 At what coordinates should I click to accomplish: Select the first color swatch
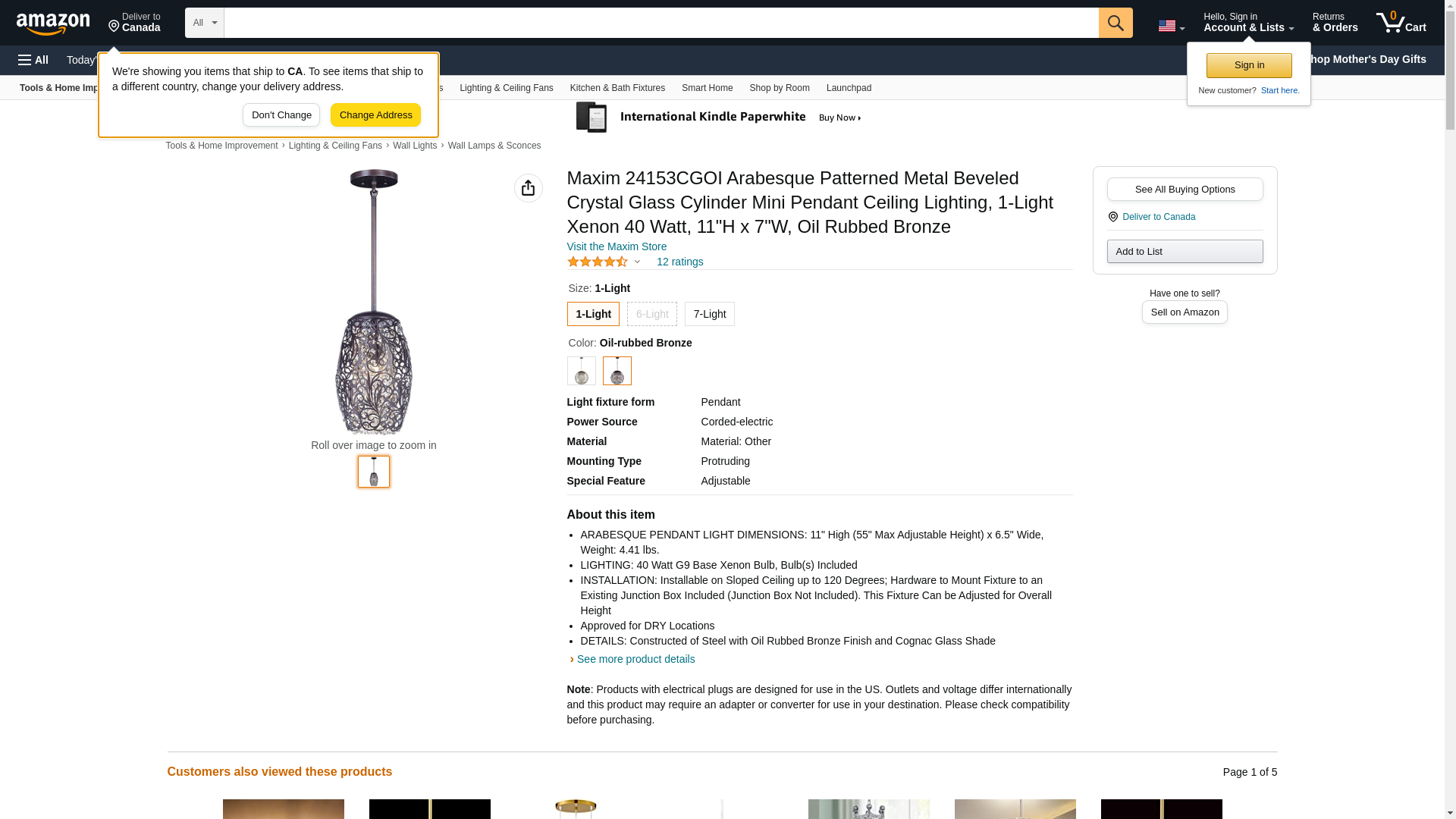click(581, 371)
